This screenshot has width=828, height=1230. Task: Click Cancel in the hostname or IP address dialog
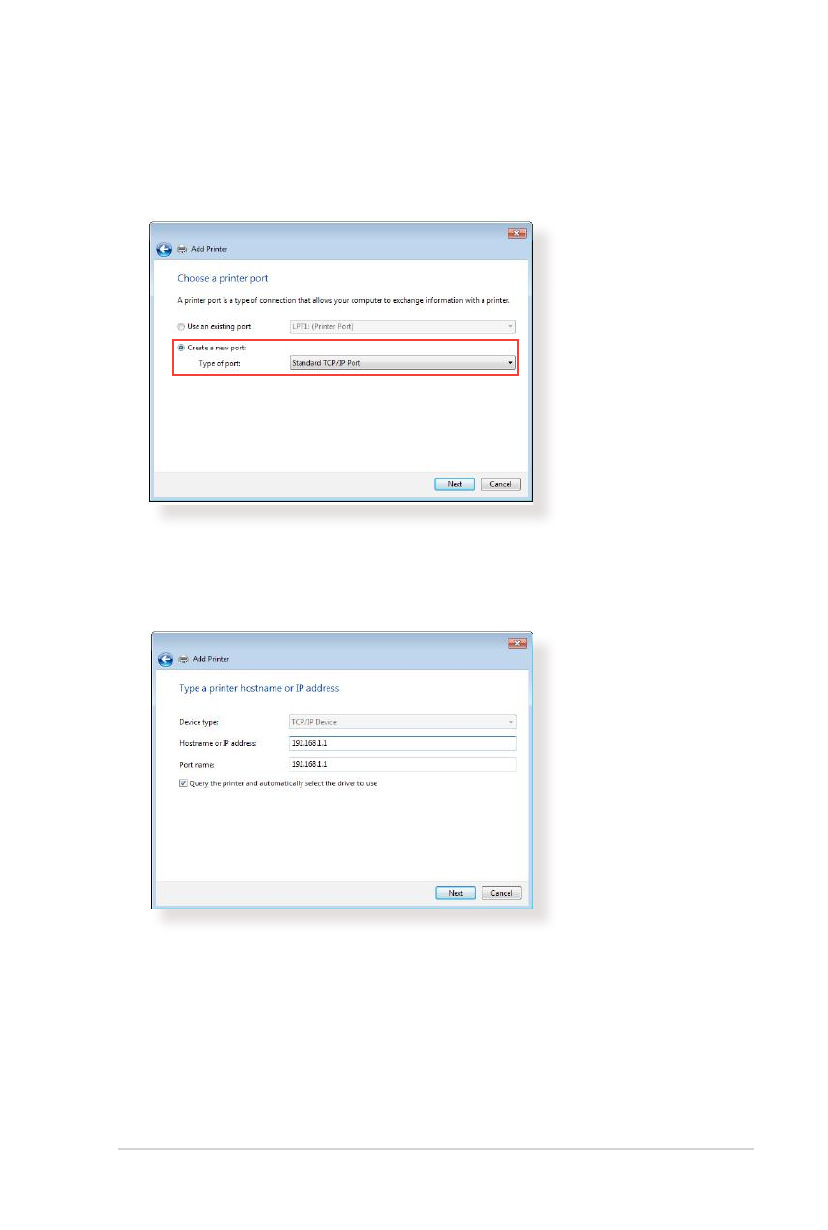(502, 893)
